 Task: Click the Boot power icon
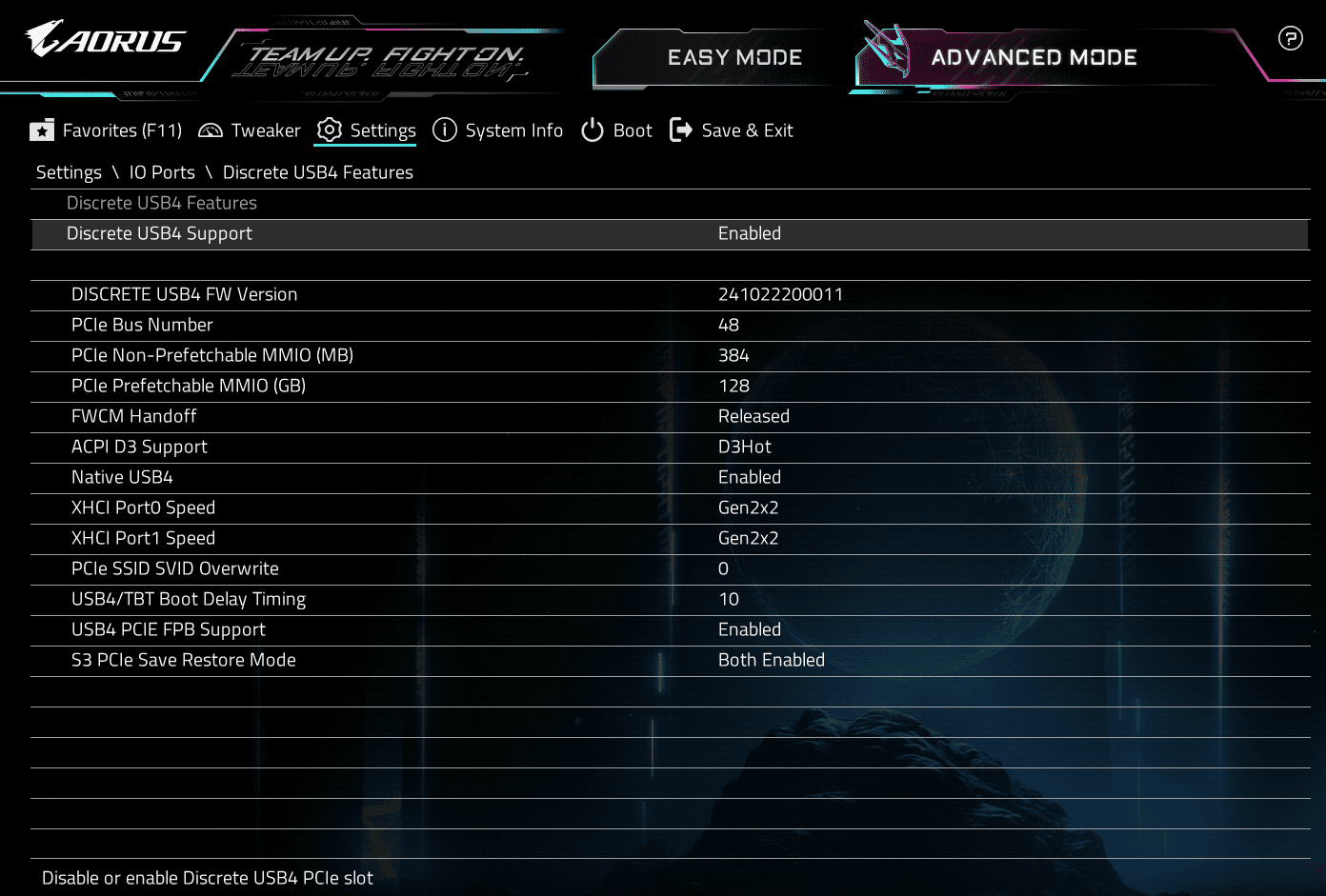pos(593,129)
